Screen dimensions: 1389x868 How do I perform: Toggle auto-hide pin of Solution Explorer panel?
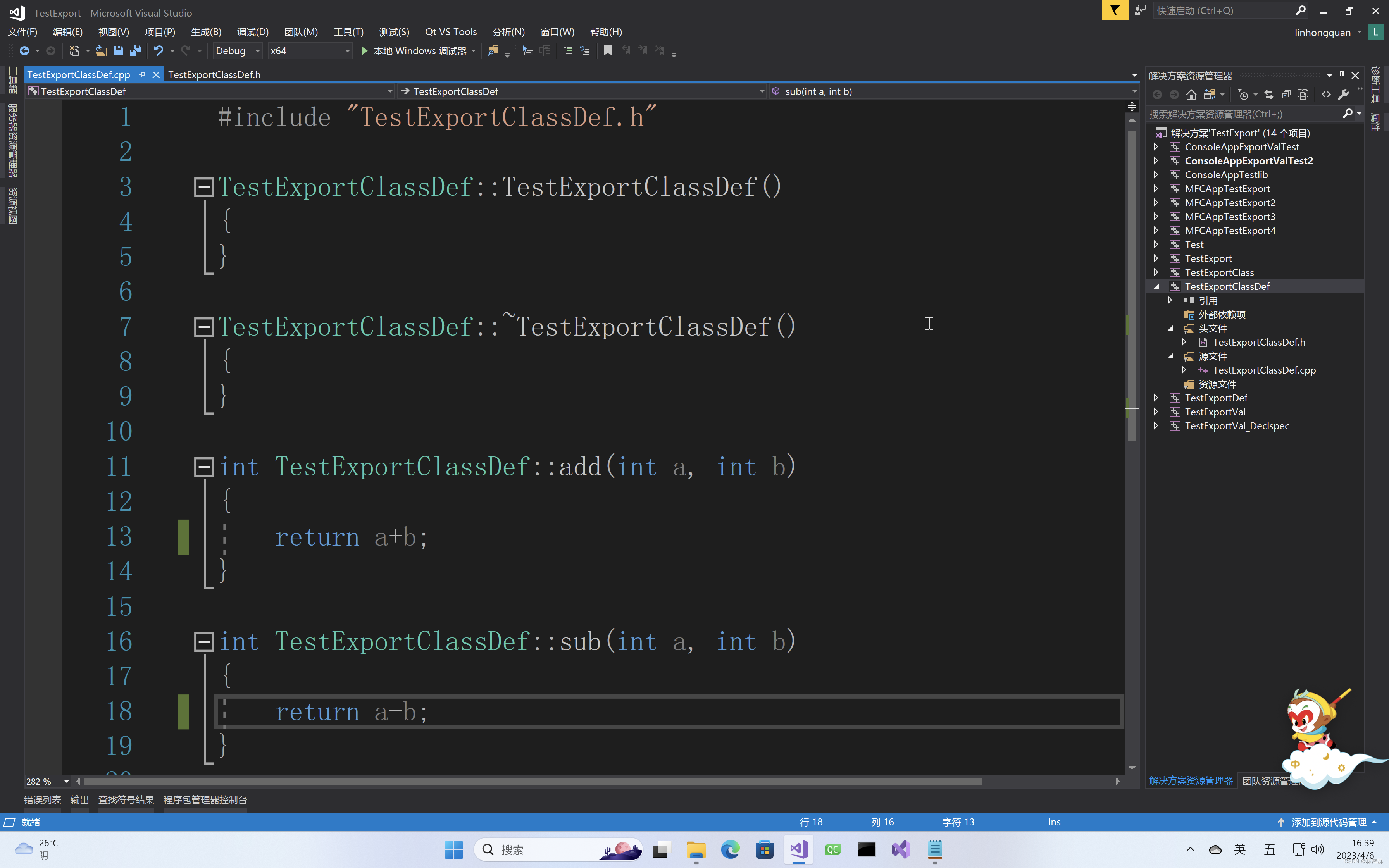pyautogui.click(x=1341, y=75)
